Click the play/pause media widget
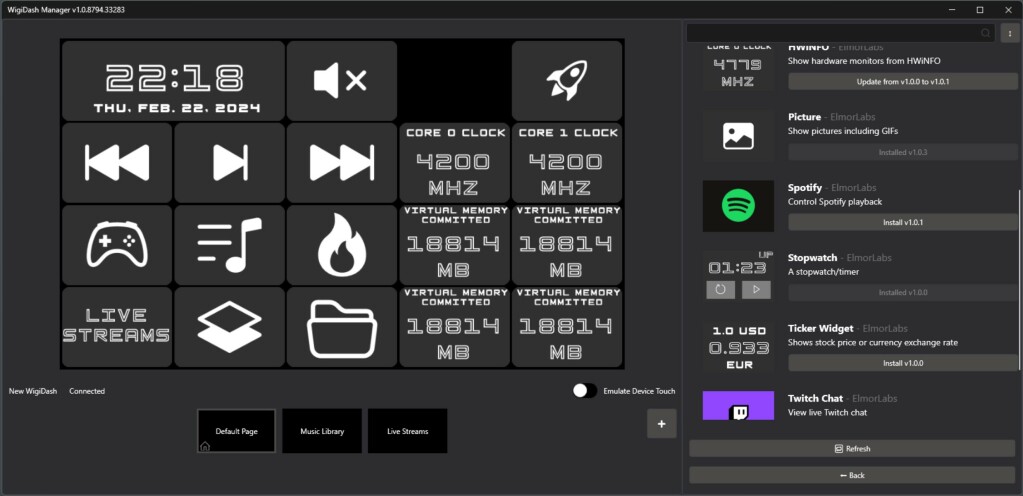This screenshot has width=1023, height=496. pyautogui.click(x=230, y=163)
